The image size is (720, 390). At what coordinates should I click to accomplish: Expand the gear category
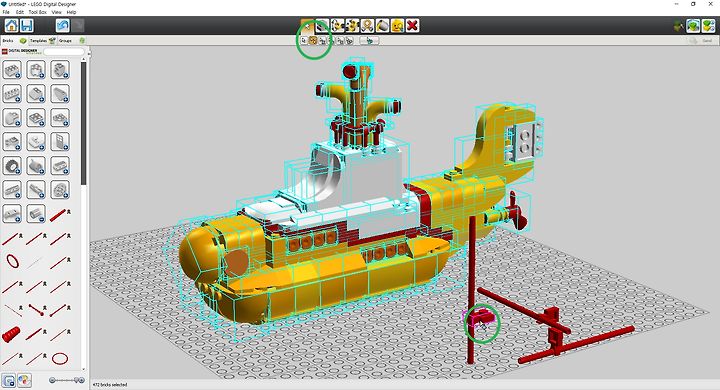60,189
